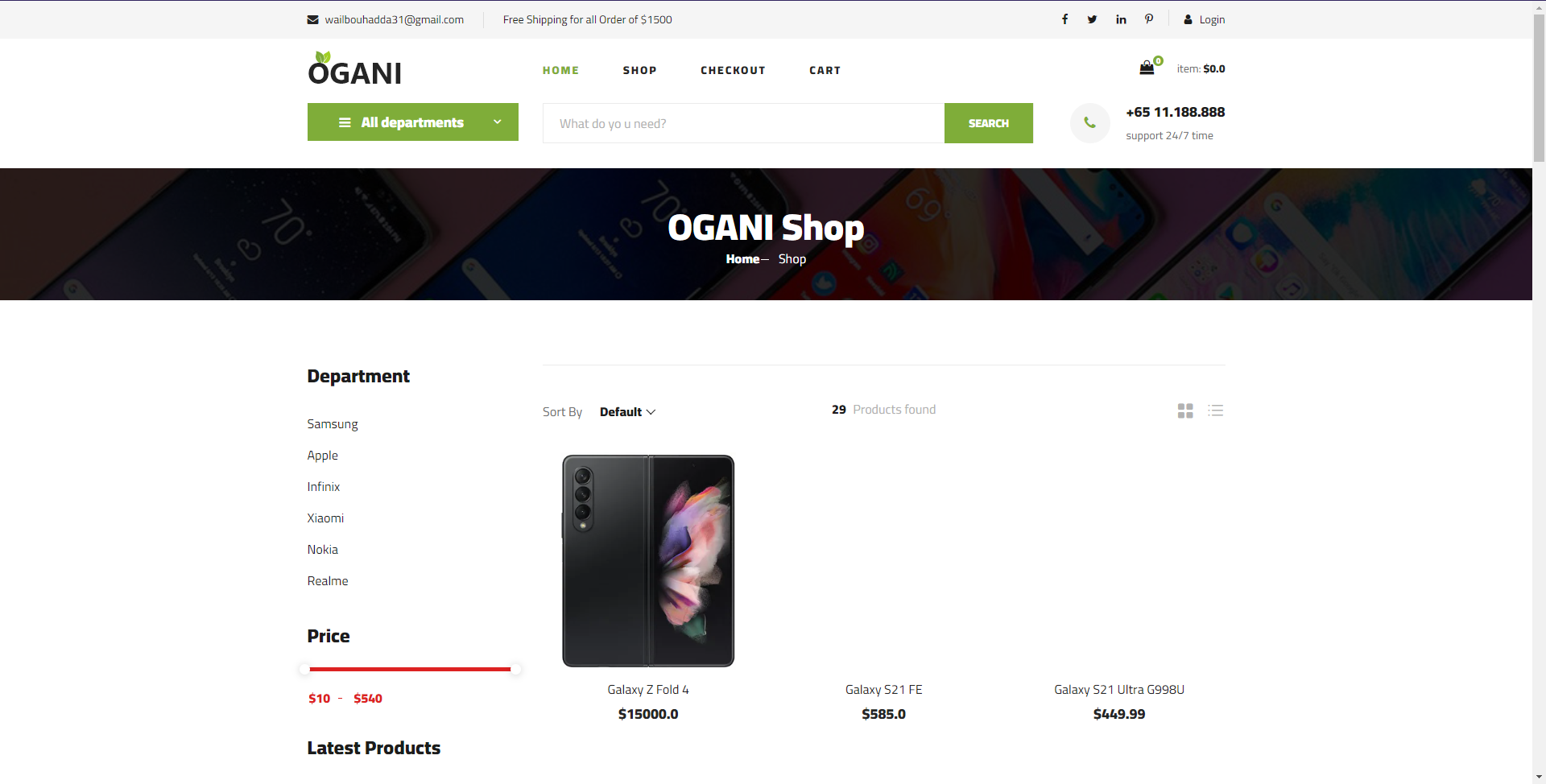
Task: Click the hamburger icon in All departments
Action: [x=345, y=122]
